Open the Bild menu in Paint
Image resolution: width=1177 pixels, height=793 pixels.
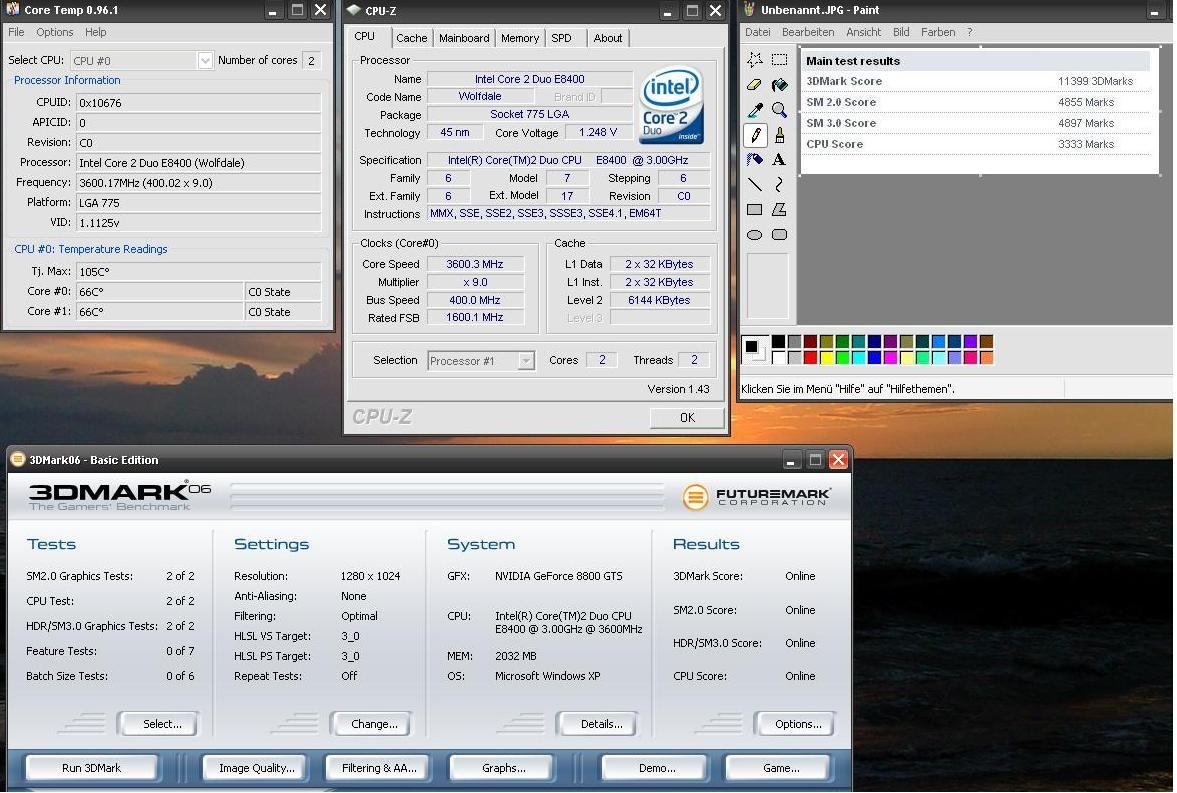tap(901, 32)
